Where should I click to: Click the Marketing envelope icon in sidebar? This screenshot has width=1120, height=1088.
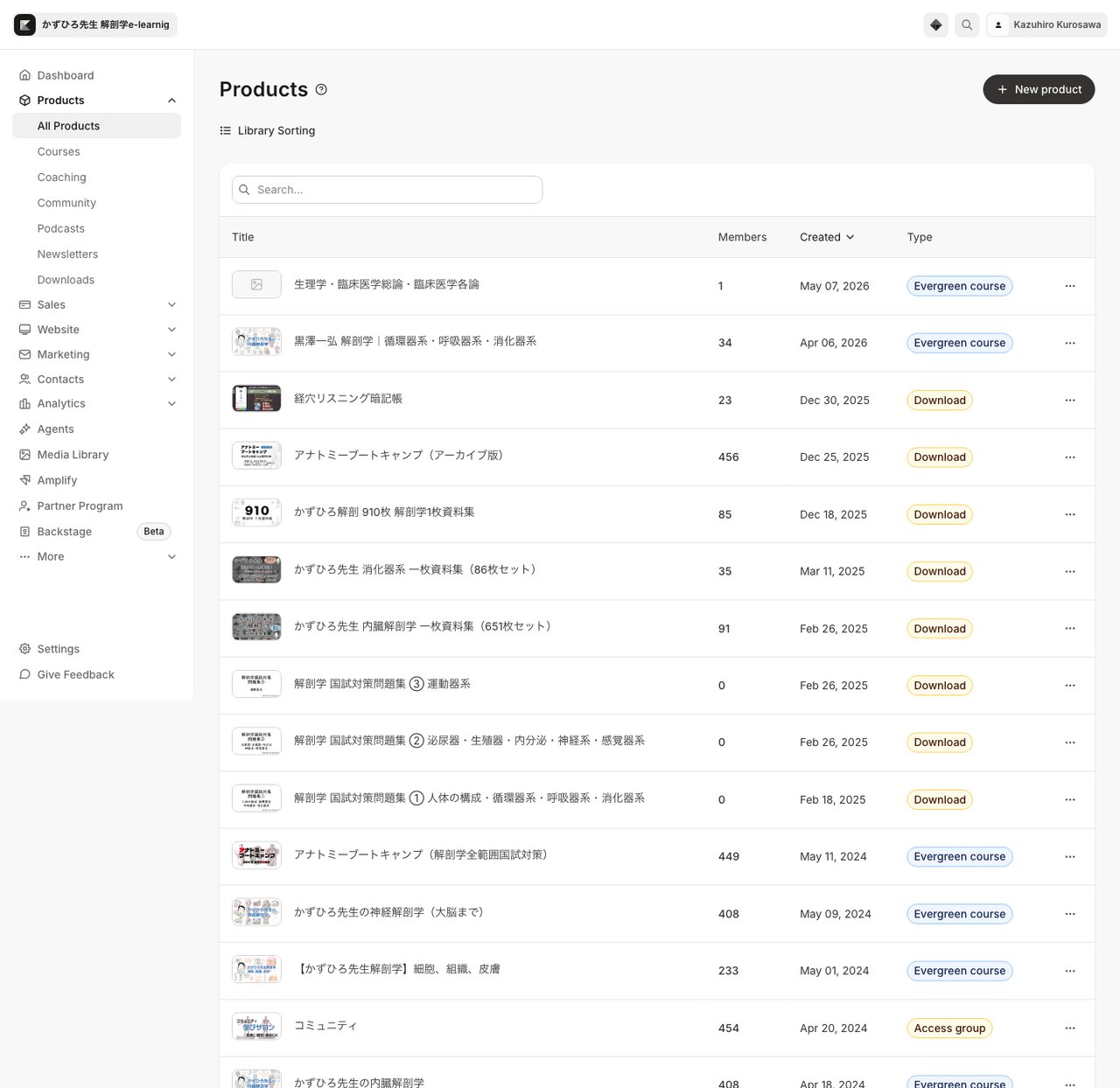coord(24,354)
